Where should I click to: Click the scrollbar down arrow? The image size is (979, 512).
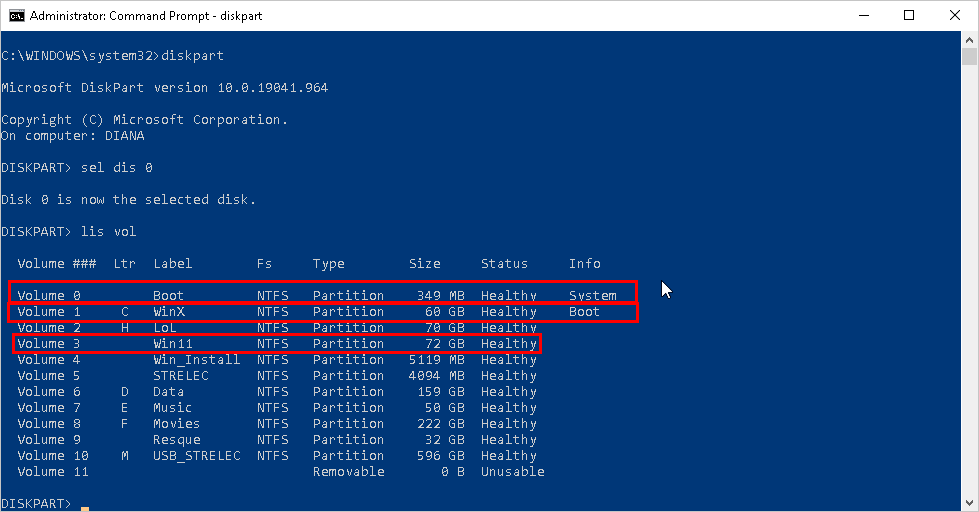pos(969,503)
